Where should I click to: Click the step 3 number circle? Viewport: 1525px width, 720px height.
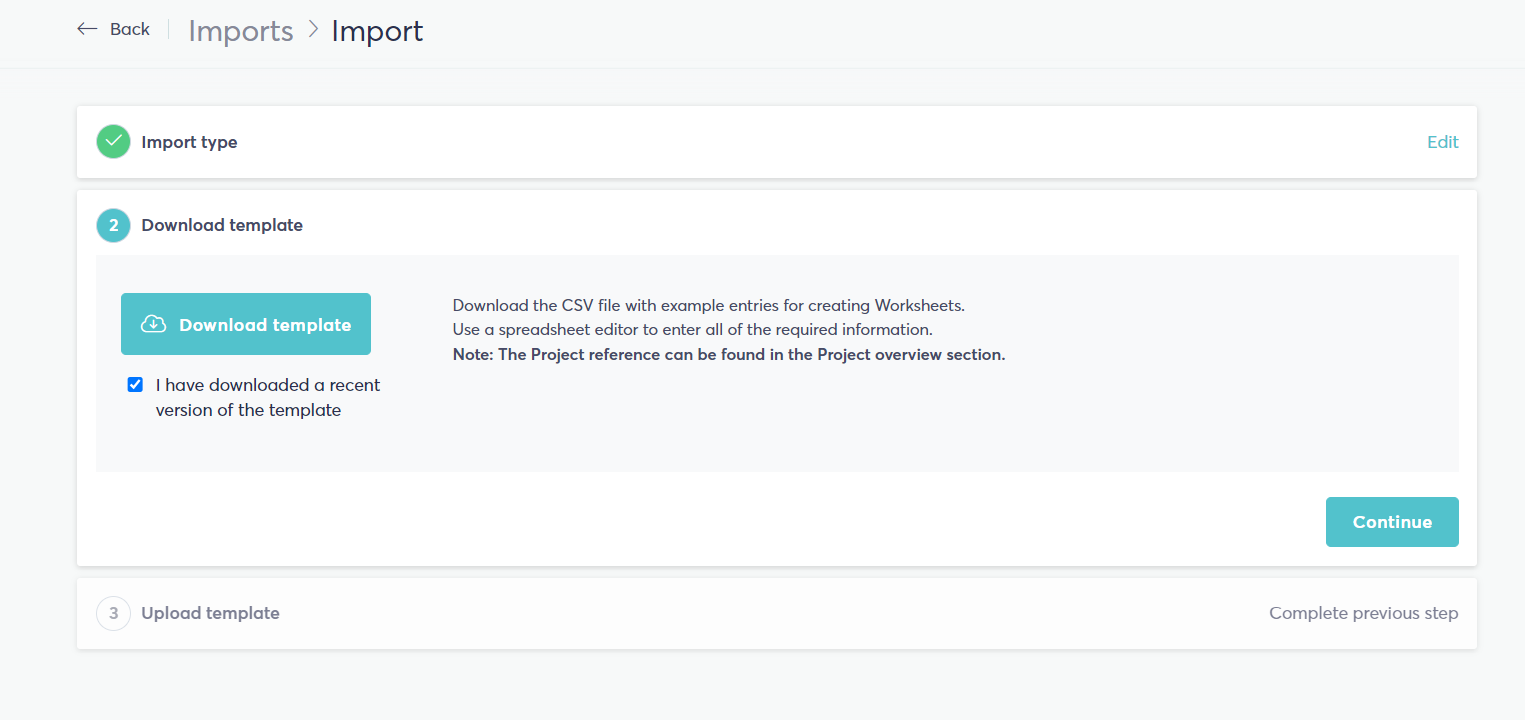[x=113, y=613]
